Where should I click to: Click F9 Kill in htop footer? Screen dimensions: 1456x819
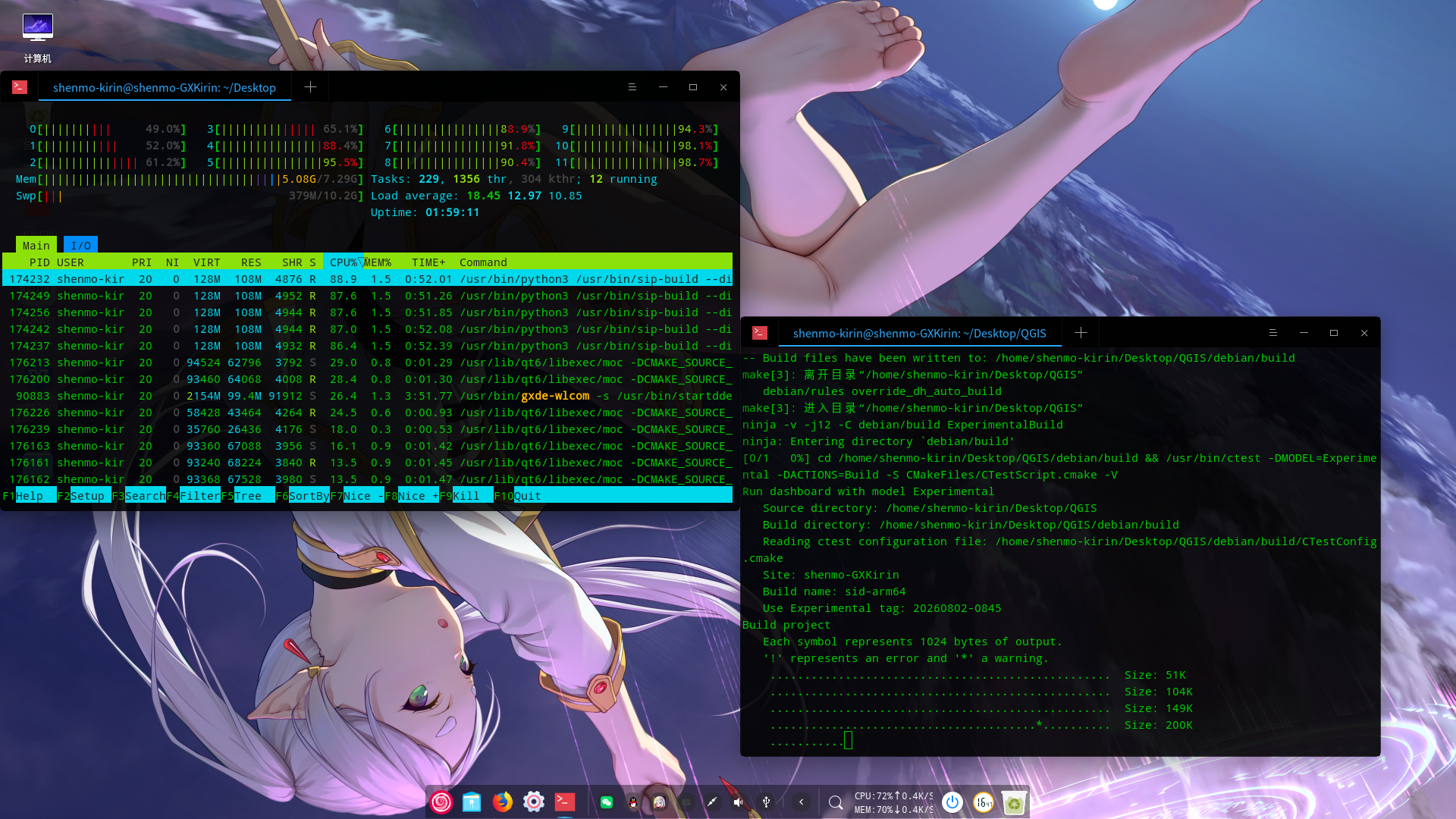click(466, 496)
